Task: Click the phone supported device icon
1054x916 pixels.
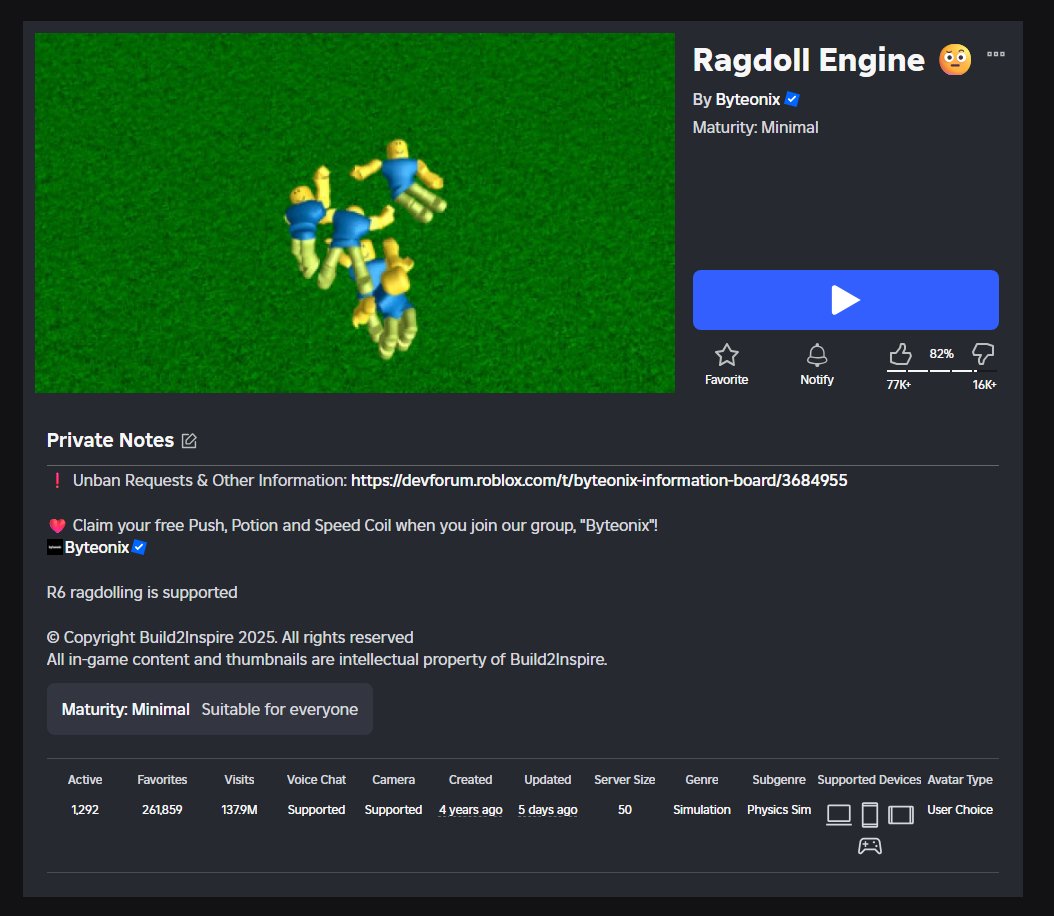Action: point(869,815)
